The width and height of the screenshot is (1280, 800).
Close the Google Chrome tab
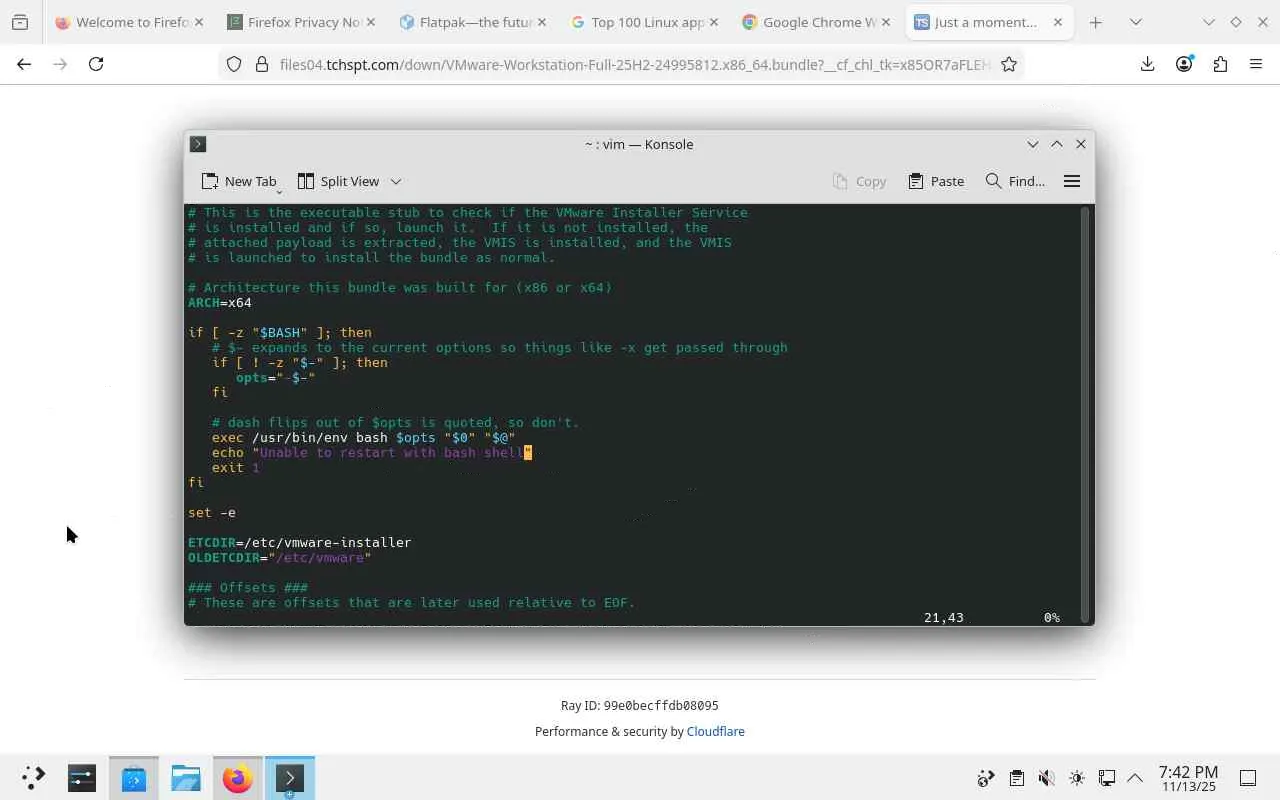[x=886, y=22]
